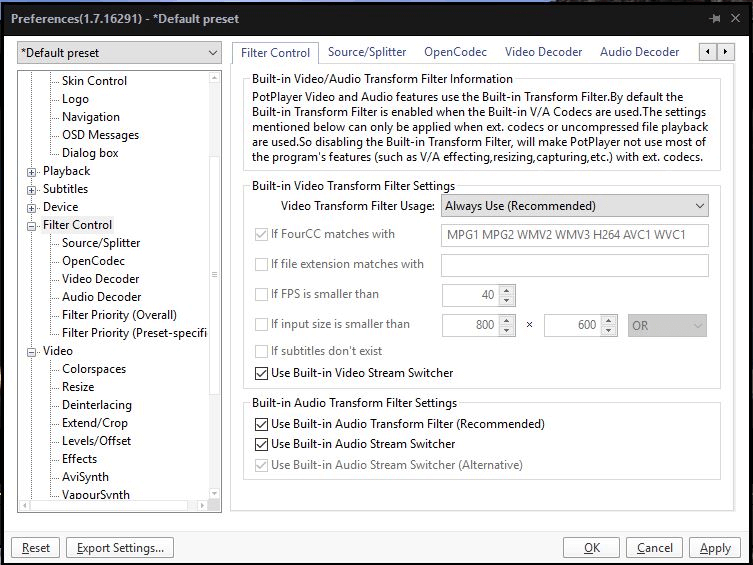Click the Cancel button
Viewport: 753px width, 565px height.
654,548
